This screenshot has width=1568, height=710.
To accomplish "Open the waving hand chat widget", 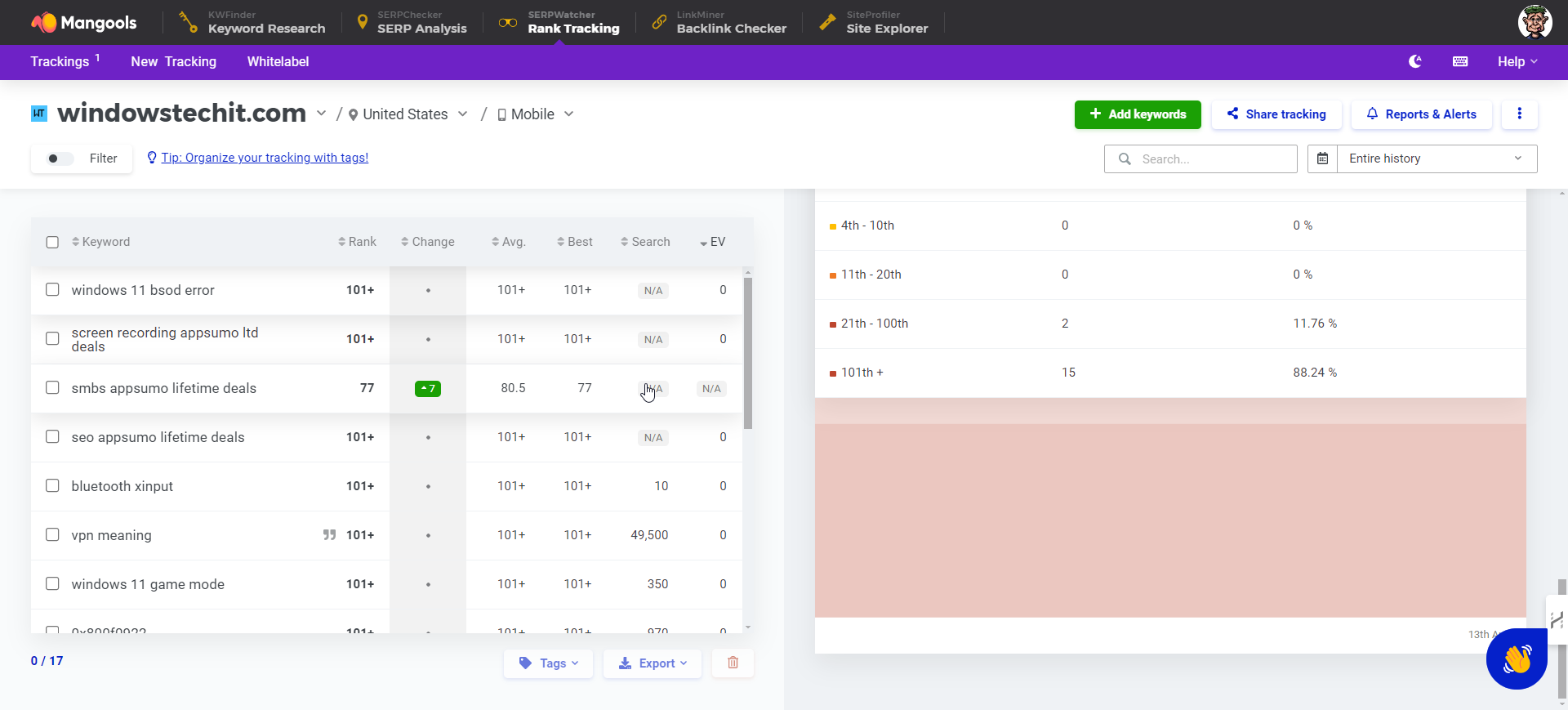I will [1517, 659].
